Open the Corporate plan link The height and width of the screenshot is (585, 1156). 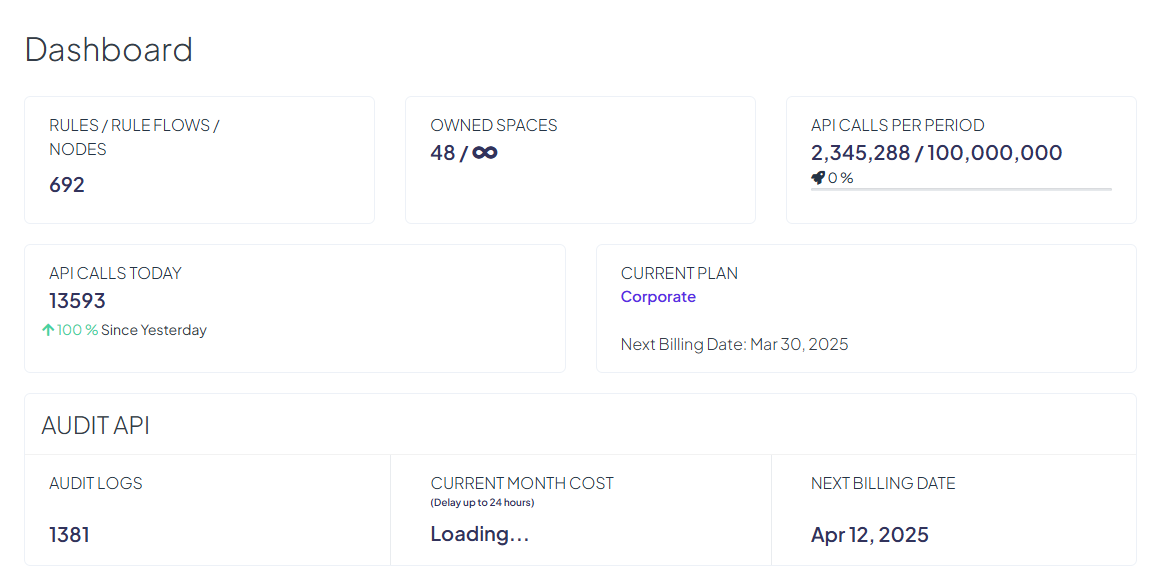click(658, 297)
